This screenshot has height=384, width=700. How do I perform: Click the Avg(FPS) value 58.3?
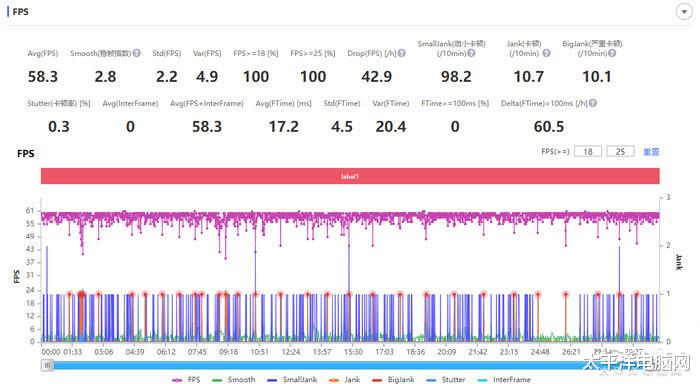pos(43,77)
